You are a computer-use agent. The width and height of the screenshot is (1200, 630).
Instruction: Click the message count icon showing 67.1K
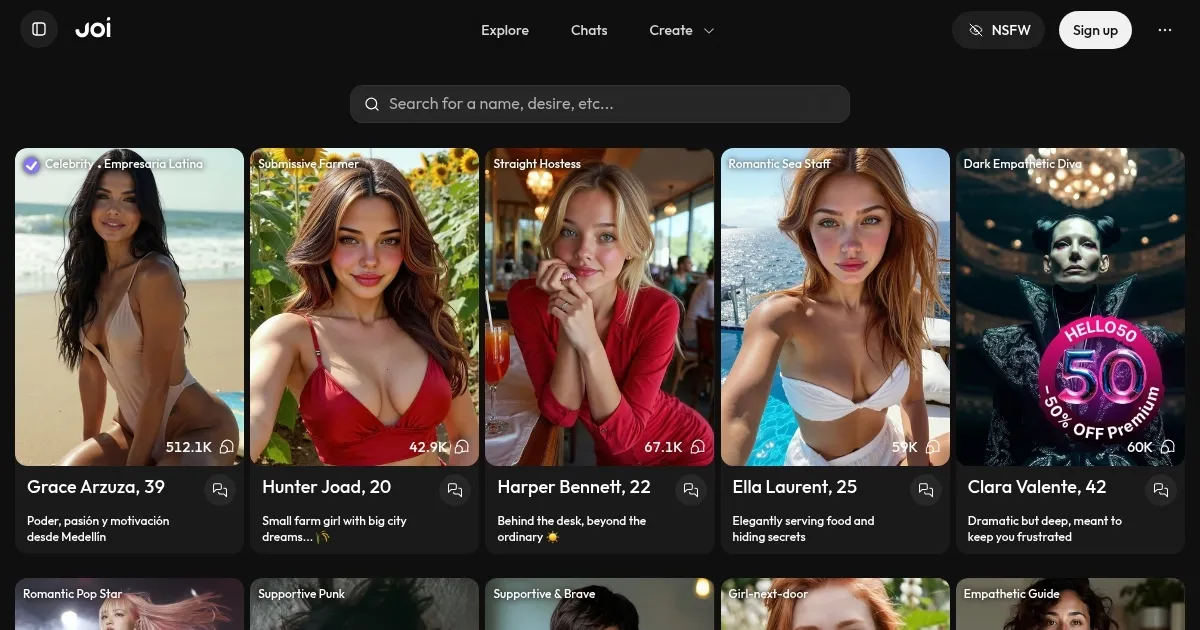coord(697,447)
